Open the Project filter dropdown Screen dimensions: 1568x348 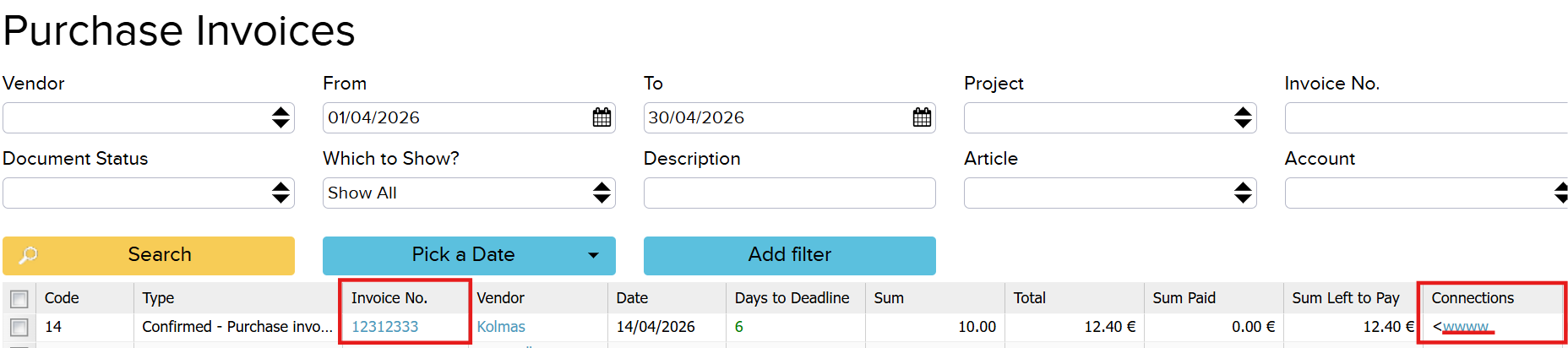1242,117
